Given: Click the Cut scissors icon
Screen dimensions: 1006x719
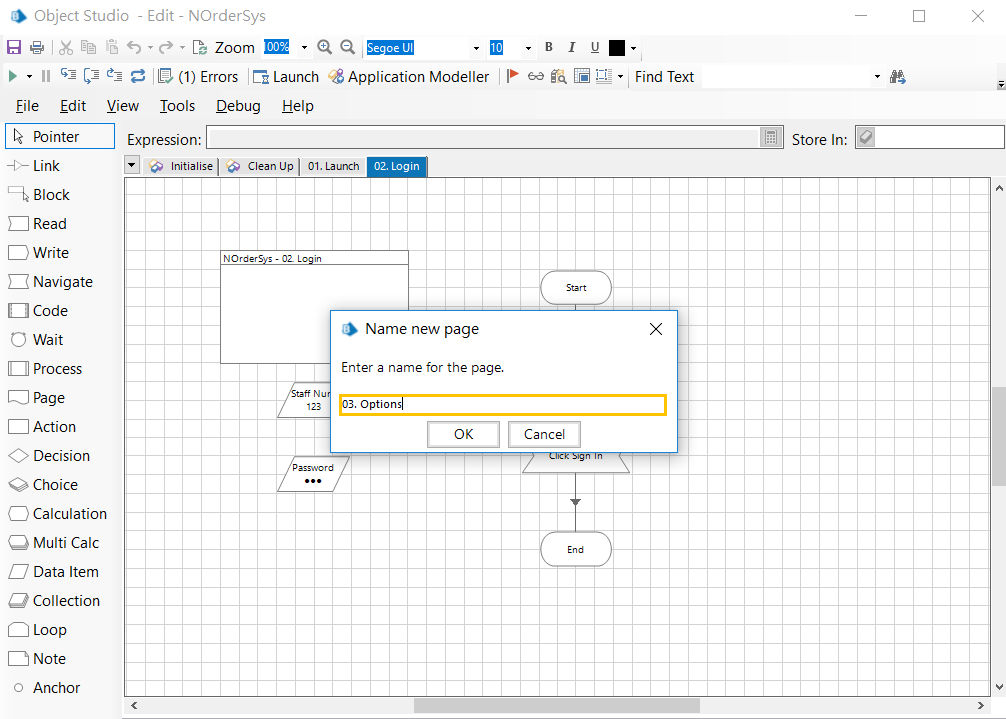Looking at the screenshot, I should coord(65,47).
